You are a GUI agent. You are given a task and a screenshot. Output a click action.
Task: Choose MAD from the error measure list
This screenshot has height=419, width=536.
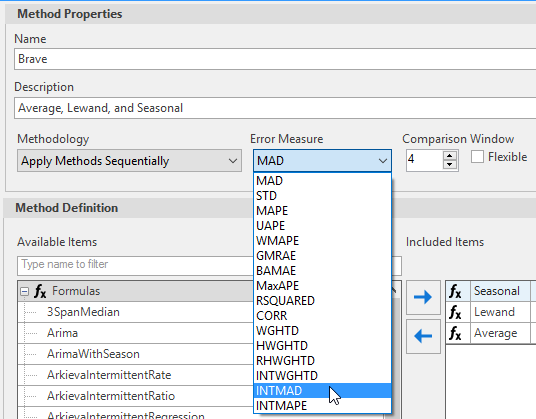click(x=322, y=181)
